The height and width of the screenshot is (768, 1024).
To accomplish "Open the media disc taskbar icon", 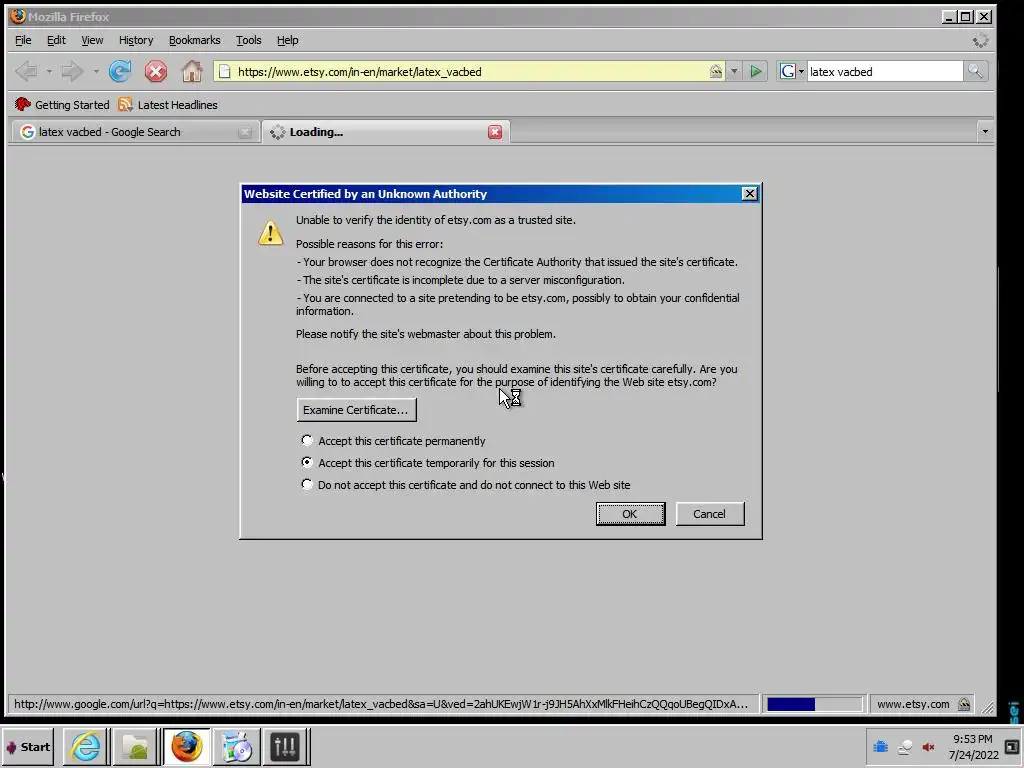I will (x=236, y=746).
